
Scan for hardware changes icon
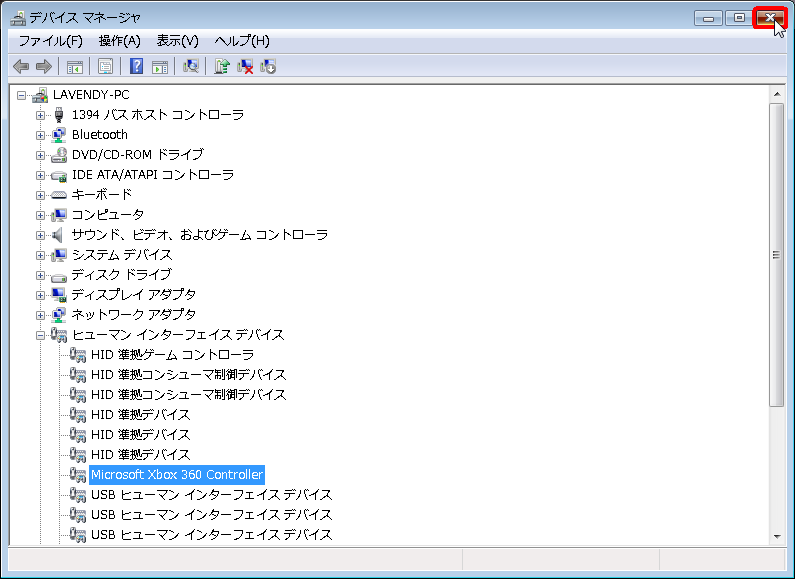(x=191, y=66)
